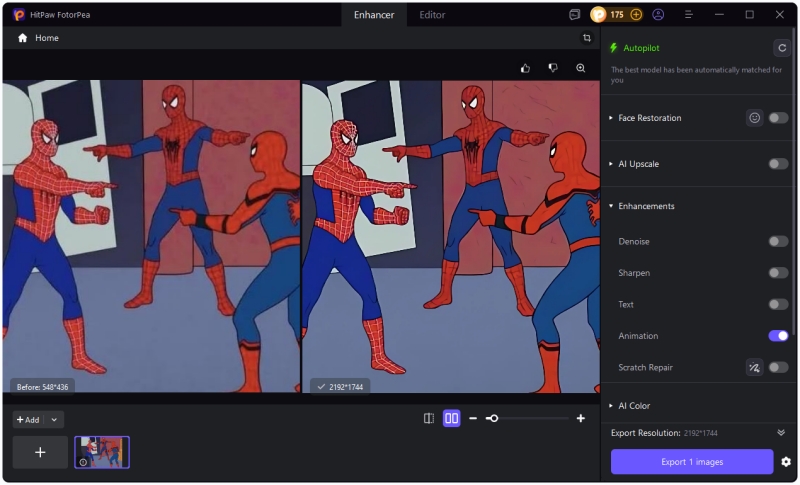Click the gold coin credits icon

point(598,15)
